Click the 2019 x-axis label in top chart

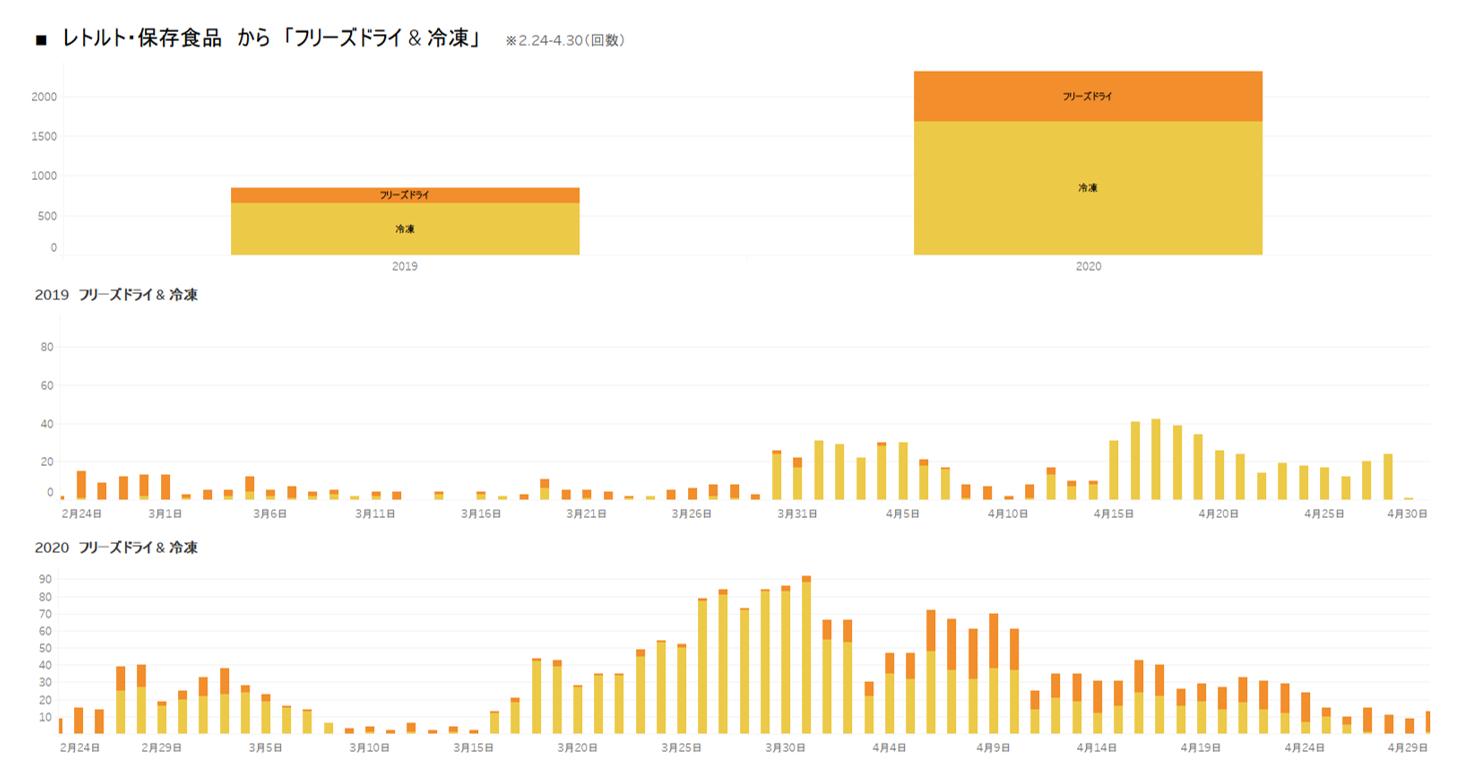tap(404, 268)
